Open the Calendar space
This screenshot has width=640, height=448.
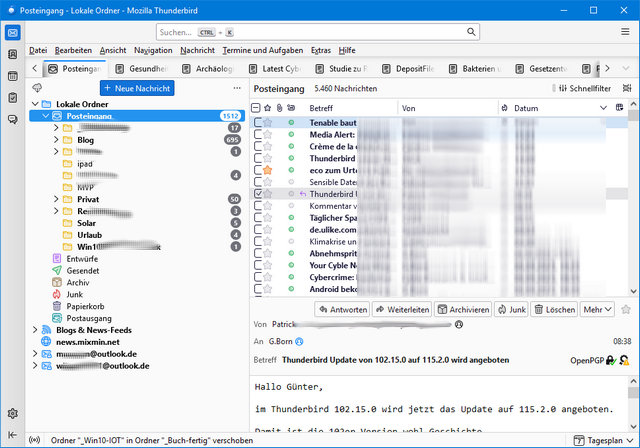point(13,76)
